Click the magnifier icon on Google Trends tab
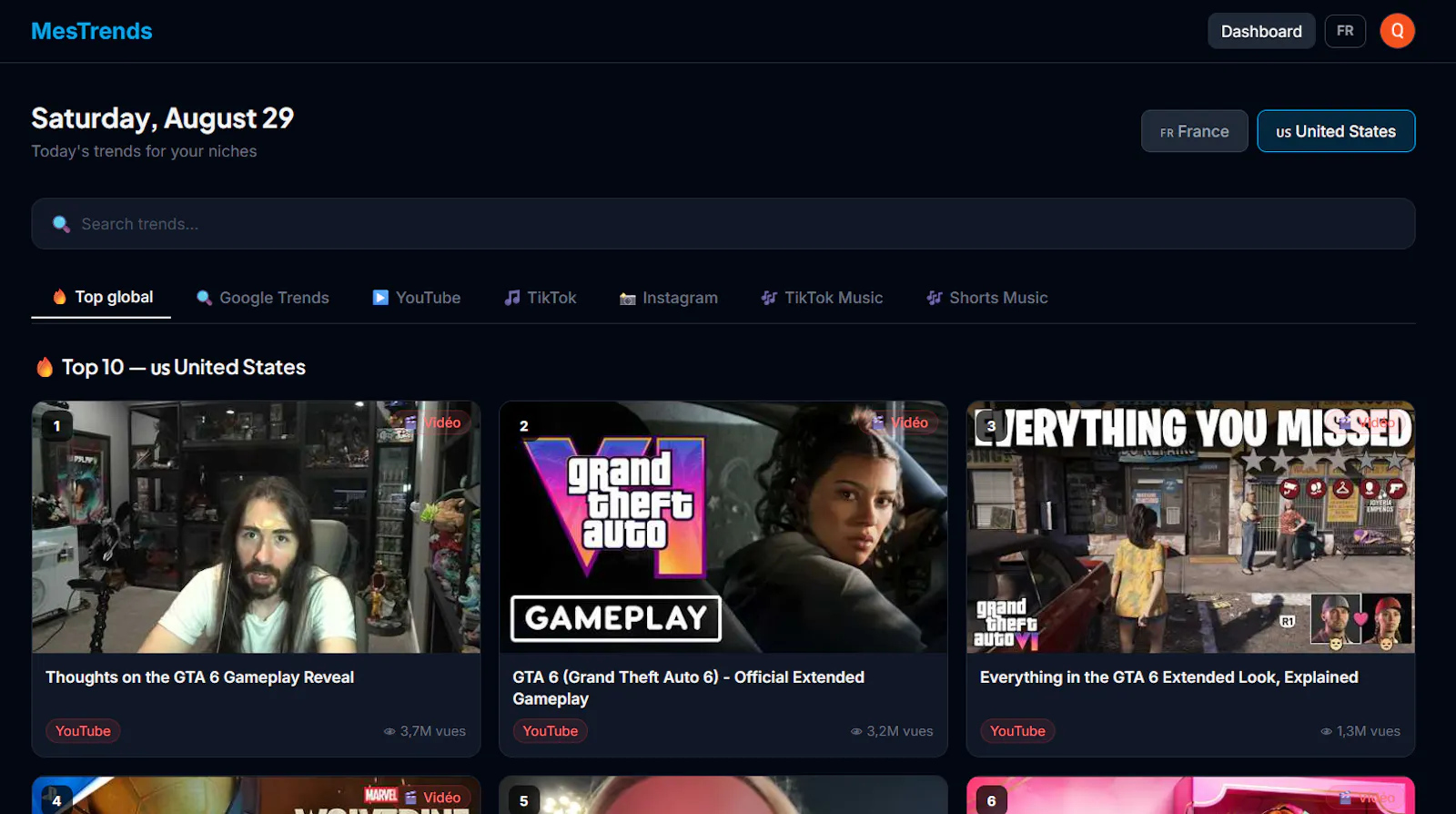The width and height of the screenshot is (1456, 814). 204,298
